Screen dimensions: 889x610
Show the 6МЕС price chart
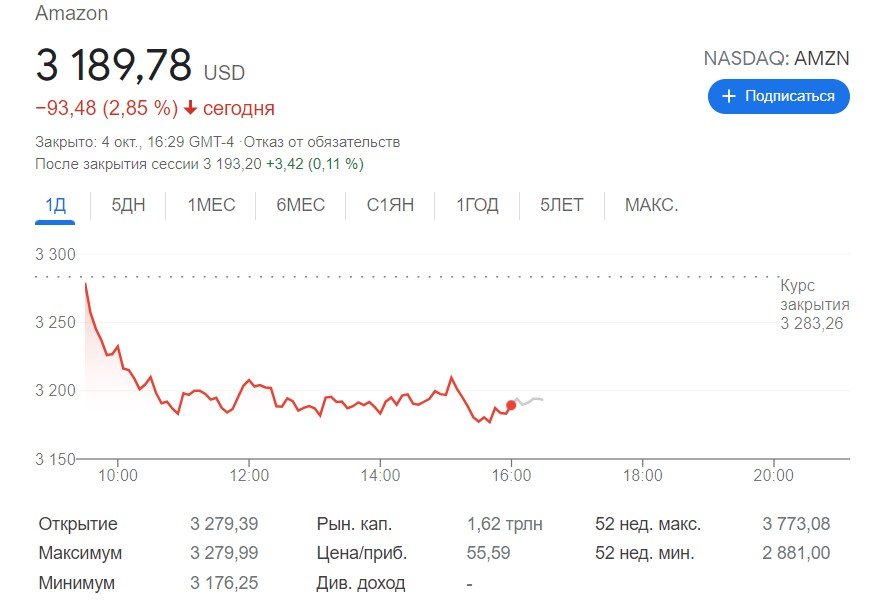coord(301,206)
